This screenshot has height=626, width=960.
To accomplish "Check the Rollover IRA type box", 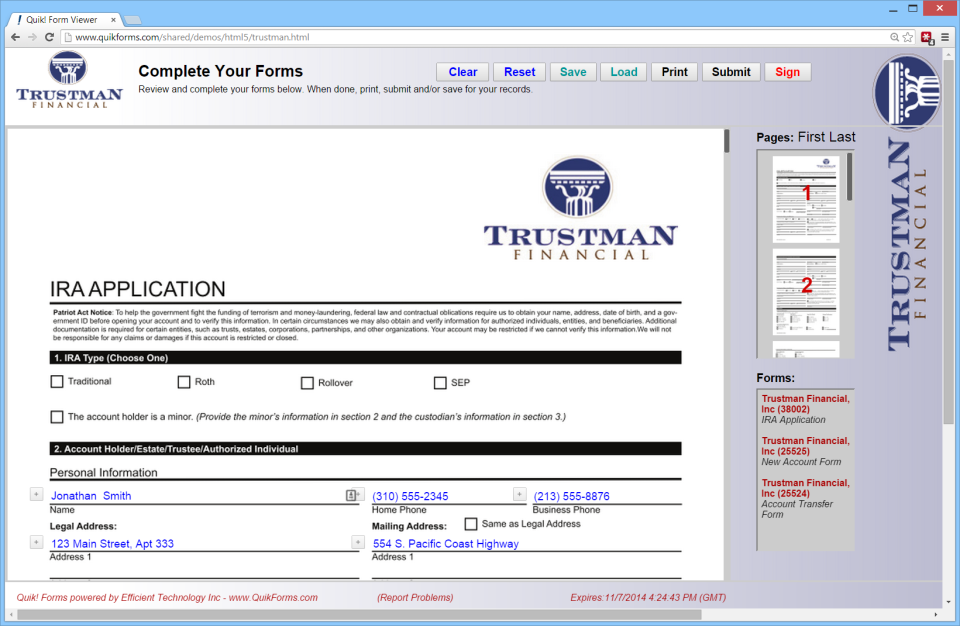I will point(307,383).
